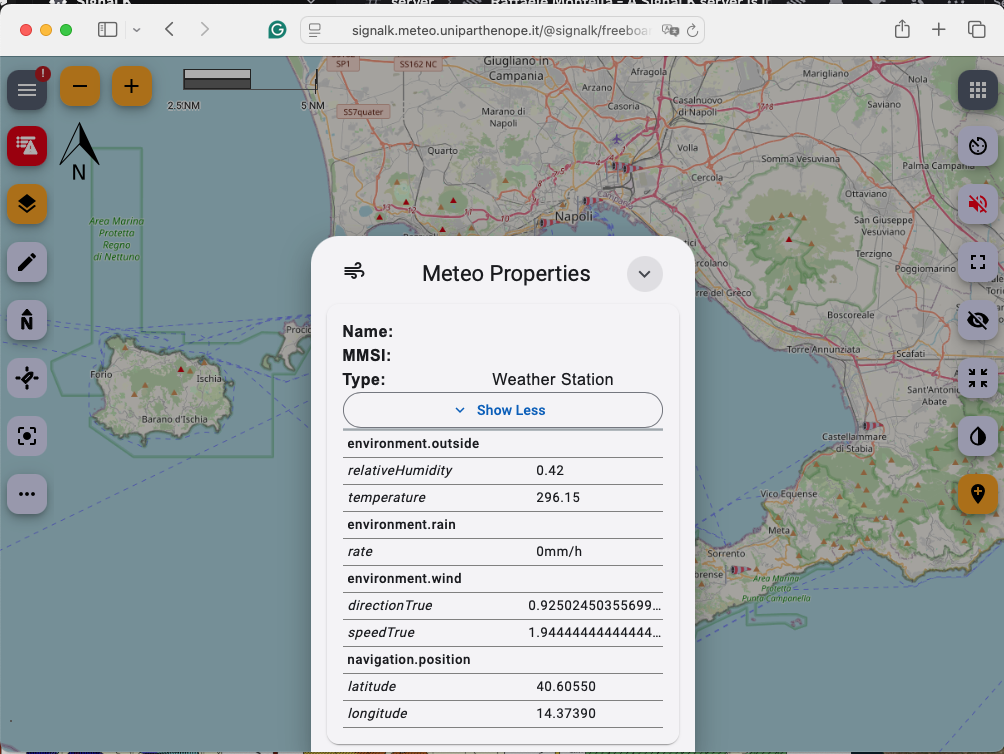
Task: Center map on vessel focus button
Action: point(27,436)
